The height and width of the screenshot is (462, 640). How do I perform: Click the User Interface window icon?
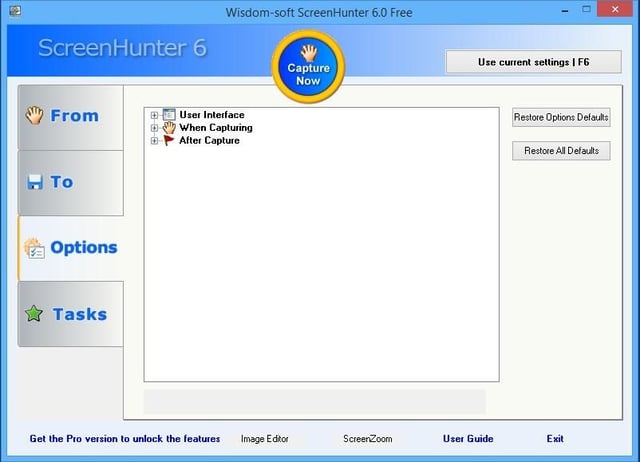point(169,115)
